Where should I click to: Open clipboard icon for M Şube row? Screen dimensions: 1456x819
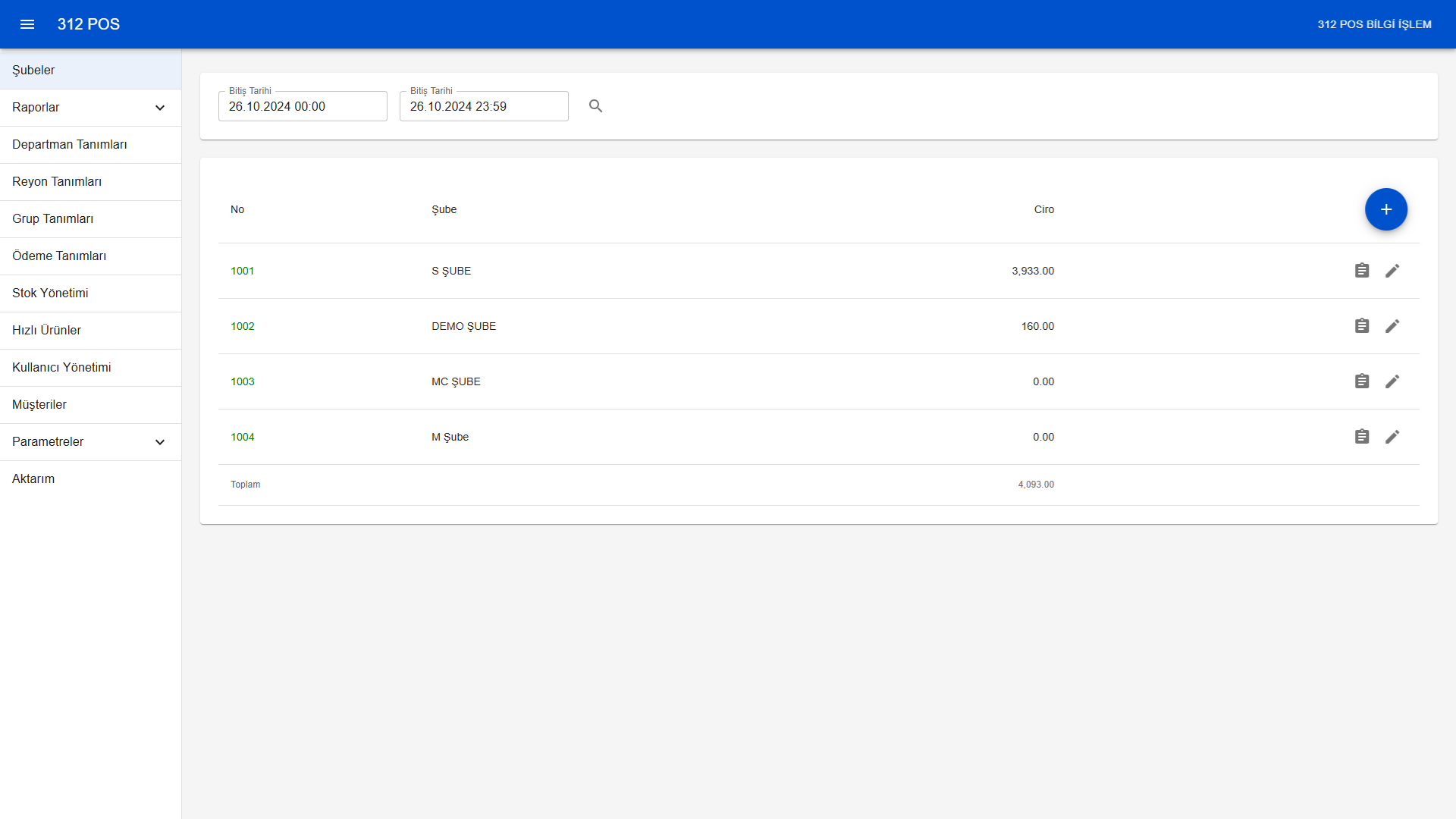pyautogui.click(x=1362, y=437)
